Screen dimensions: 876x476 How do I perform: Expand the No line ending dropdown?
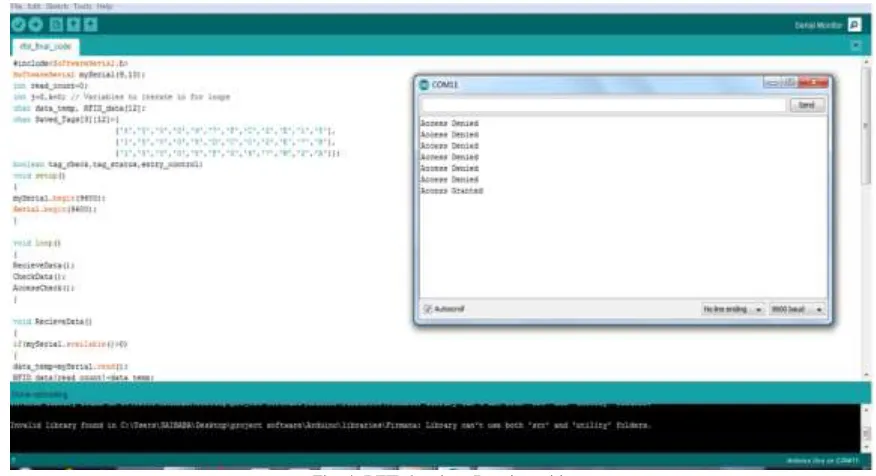pos(732,309)
